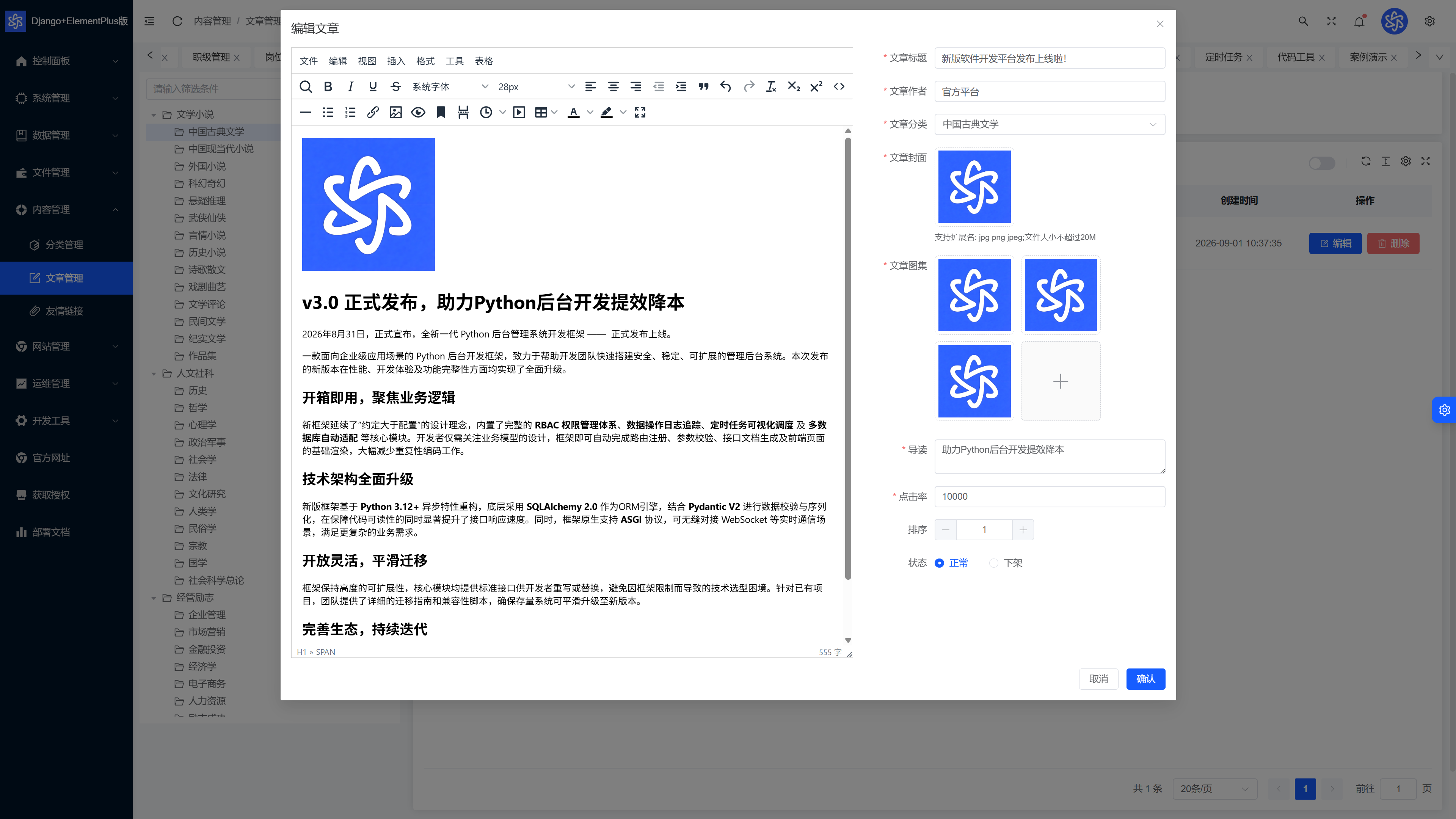This screenshot has width=1456, height=819.
Task: Decrease indent
Action: pyautogui.click(x=659, y=86)
